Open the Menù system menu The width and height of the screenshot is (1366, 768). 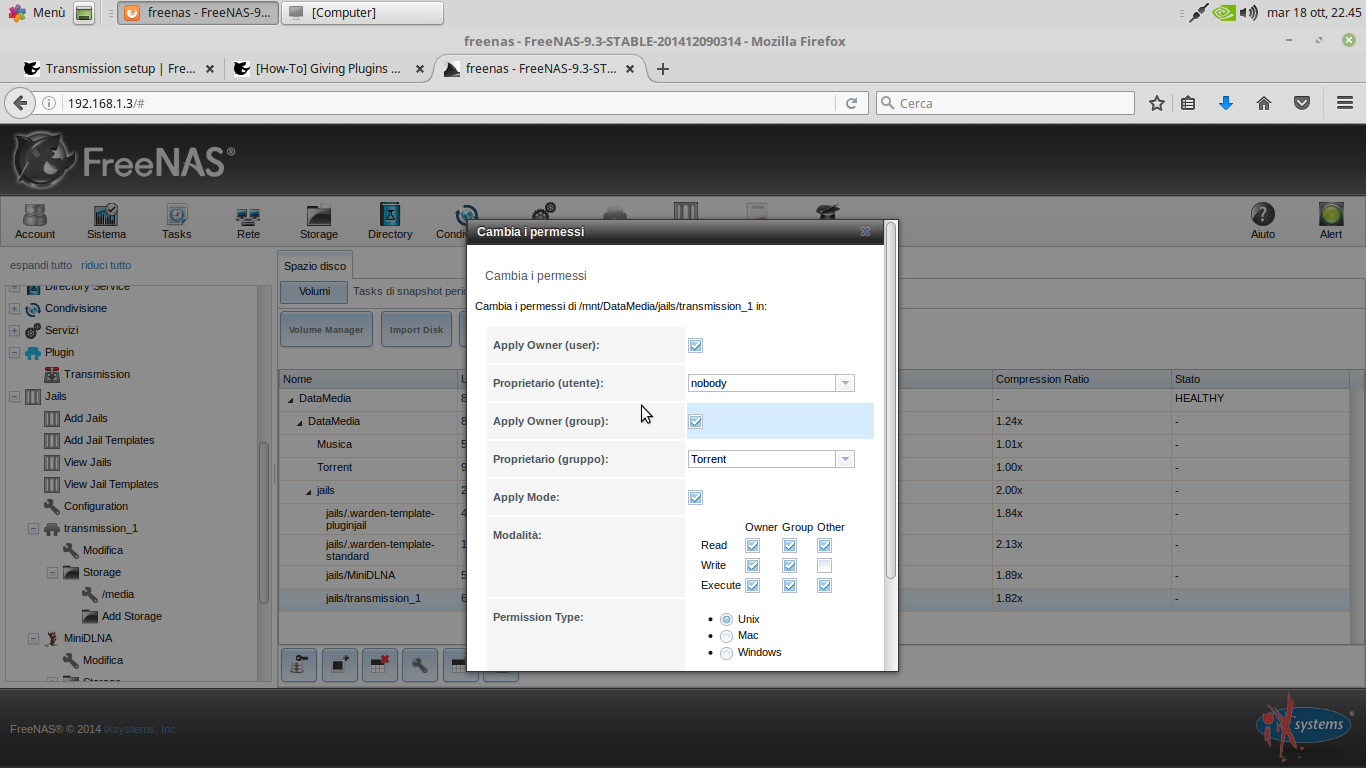pyautogui.click(x=38, y=13)
